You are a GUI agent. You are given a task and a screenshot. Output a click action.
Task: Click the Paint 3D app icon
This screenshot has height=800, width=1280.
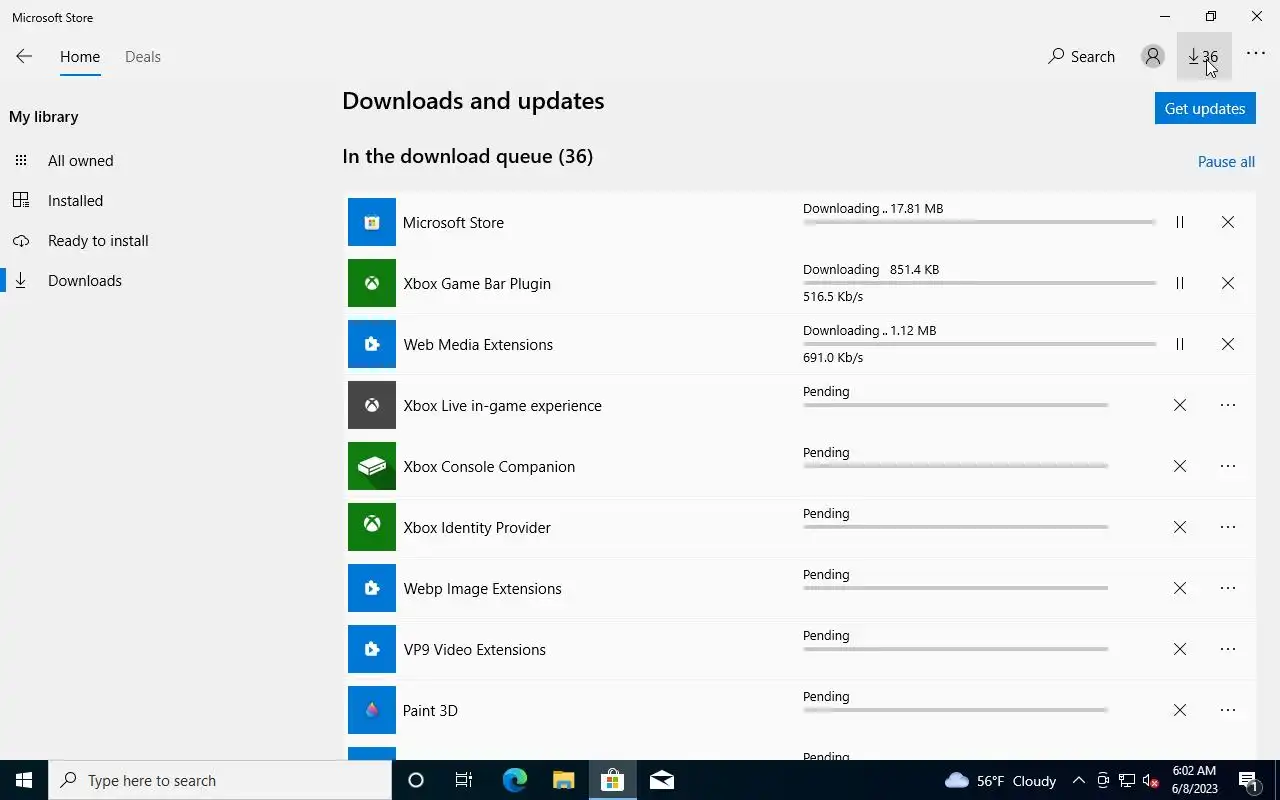pyautogui.click(x=372, y=710)
